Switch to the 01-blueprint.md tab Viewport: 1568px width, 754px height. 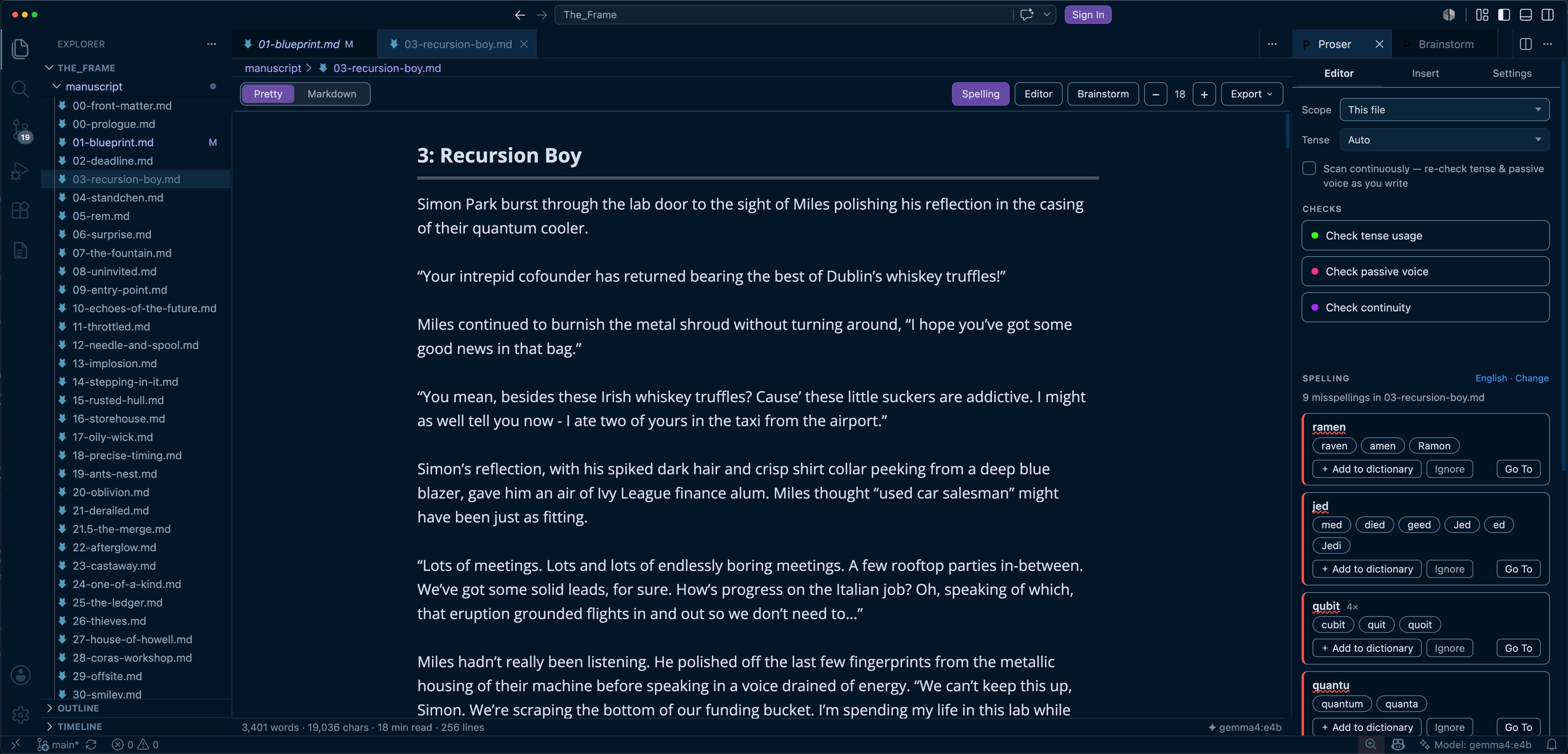pyautogui.click(x=298, y=44)
